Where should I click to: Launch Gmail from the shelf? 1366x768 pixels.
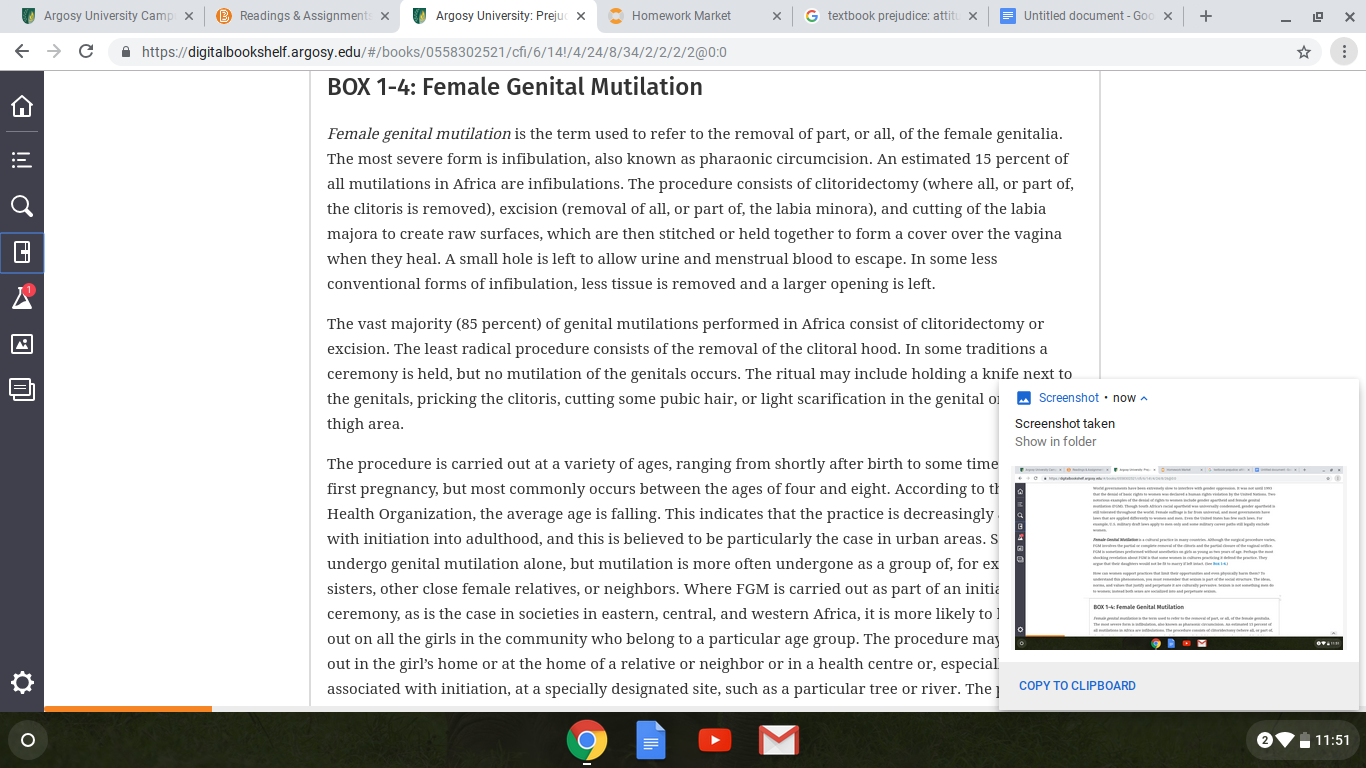[778, 741]
